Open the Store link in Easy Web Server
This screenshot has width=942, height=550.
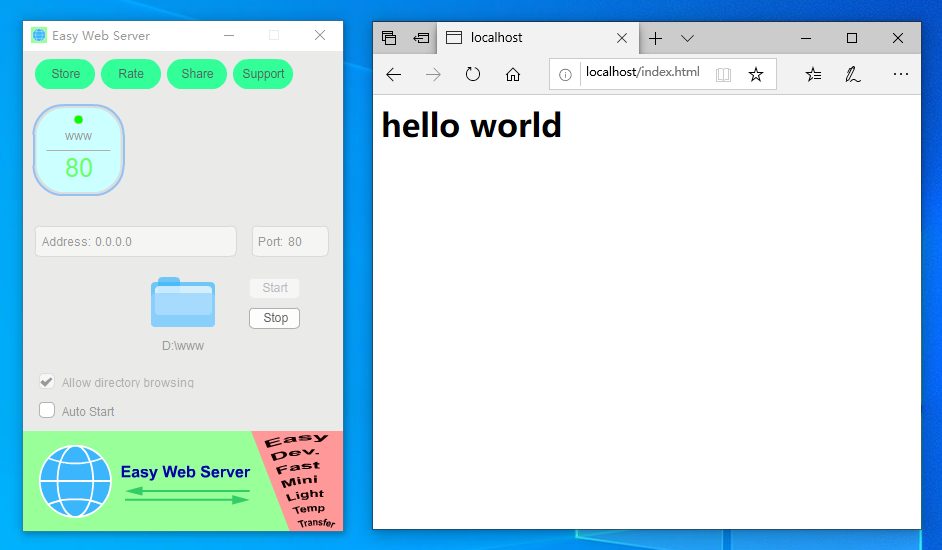[x=65, y=74]
